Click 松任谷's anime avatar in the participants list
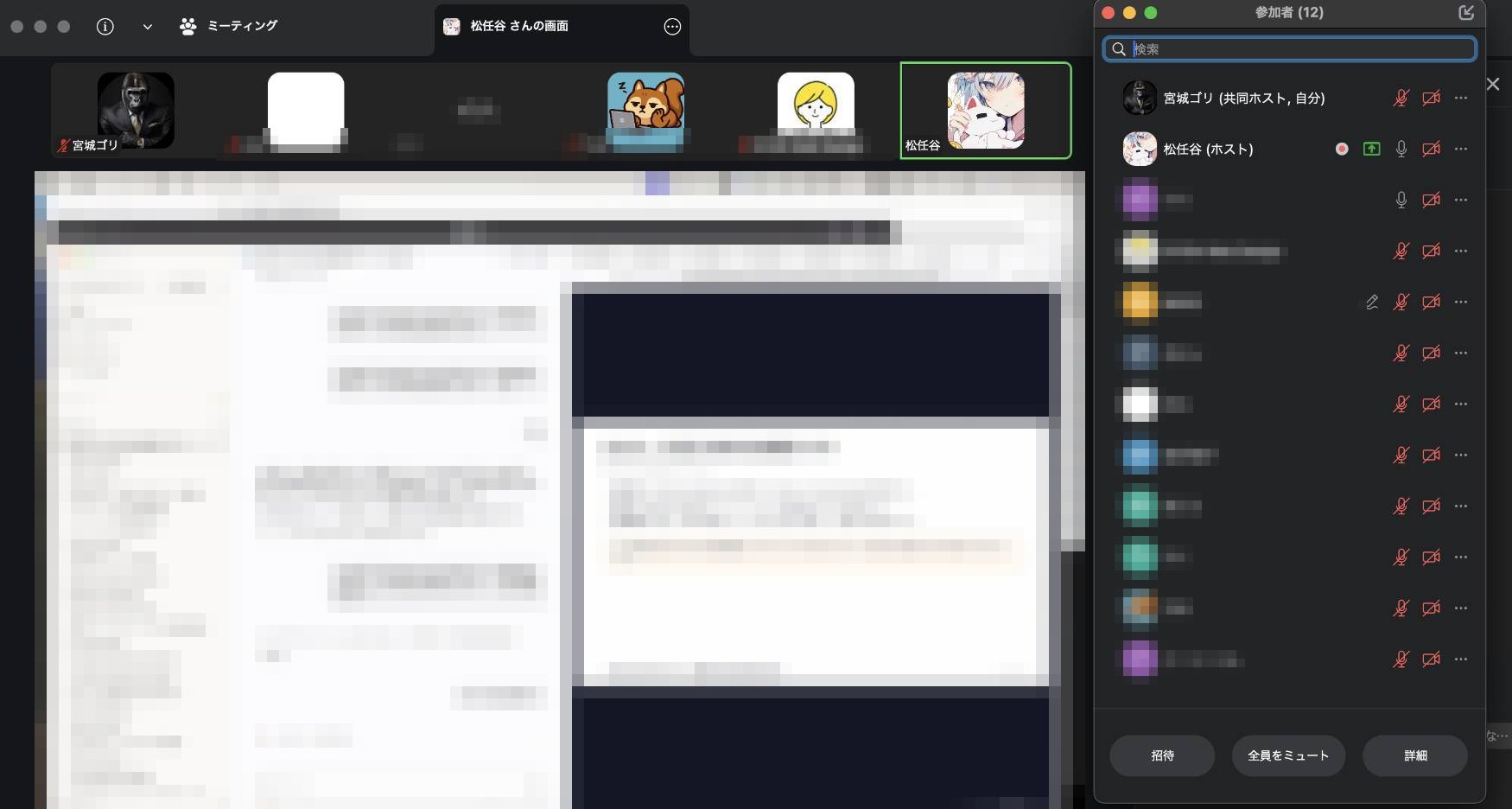 (1140, 149)
